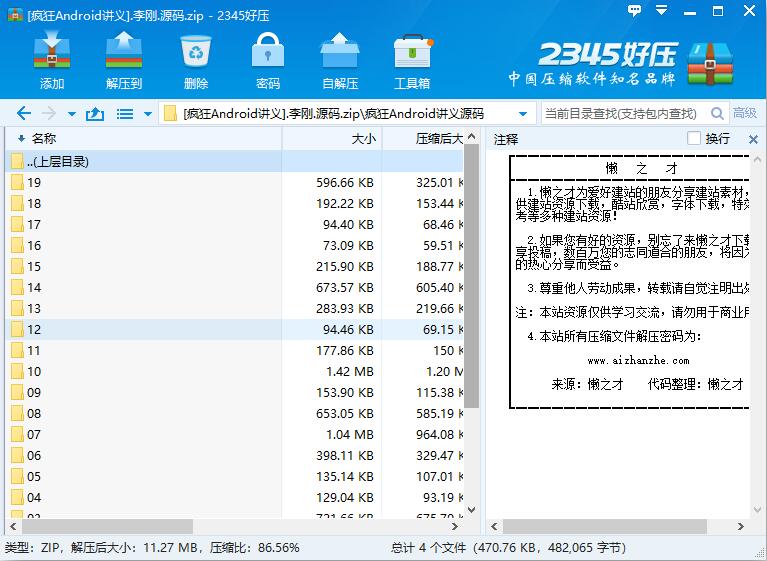Click the up-one-level folder icon
Screen dimensions: 767x561
click(x=95, y=114)
